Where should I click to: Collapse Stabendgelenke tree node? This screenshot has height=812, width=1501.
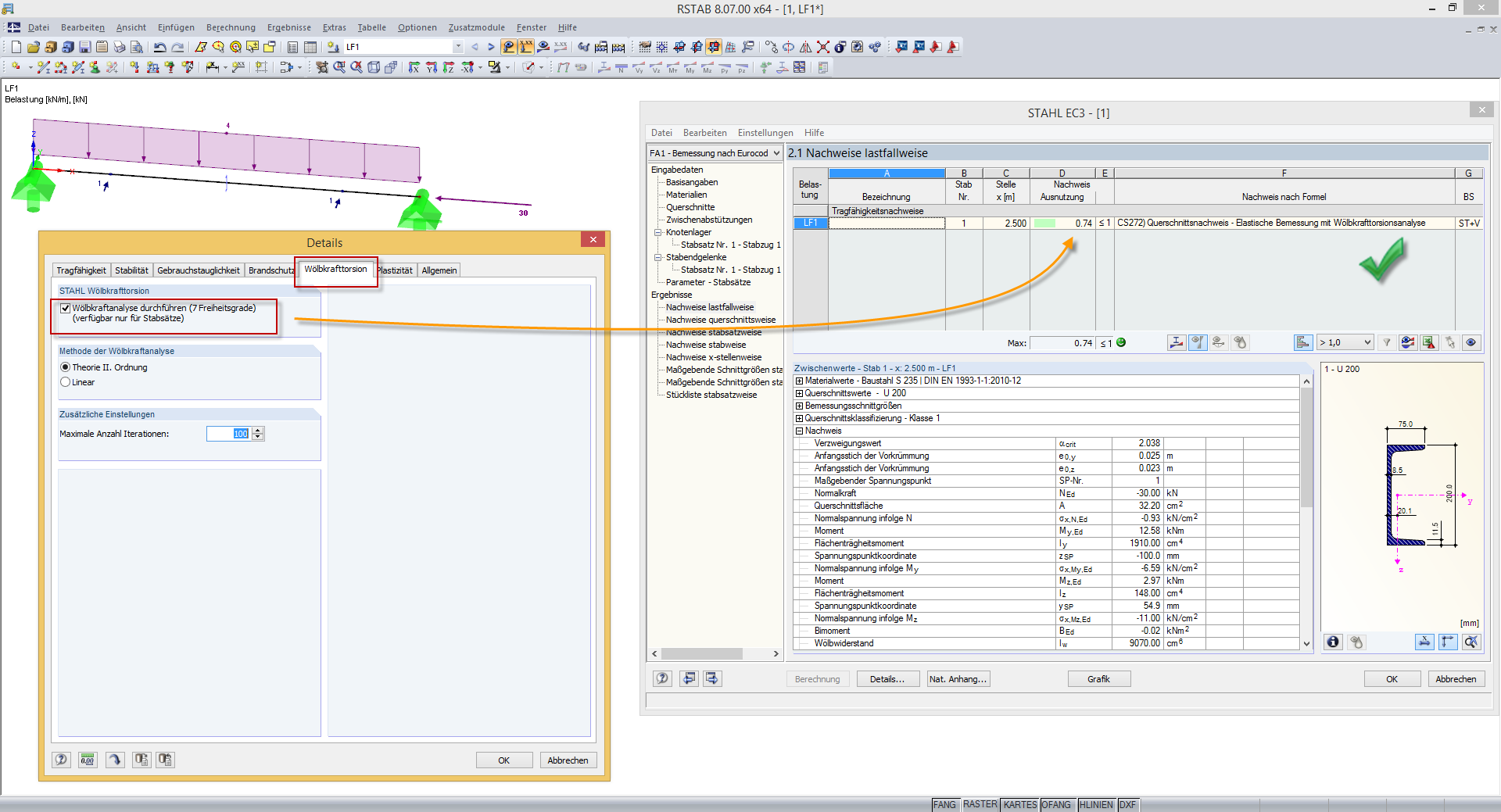click(658, 257)
